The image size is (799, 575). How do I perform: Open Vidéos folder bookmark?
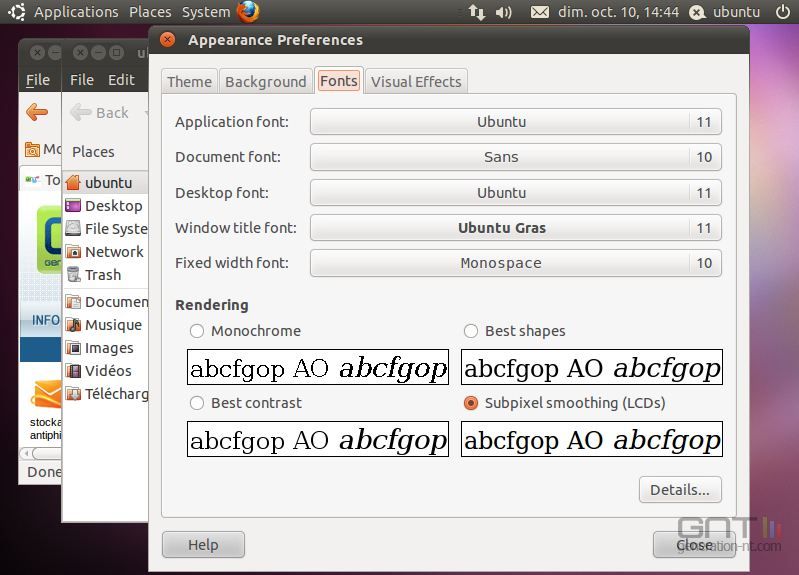(105, 371)
